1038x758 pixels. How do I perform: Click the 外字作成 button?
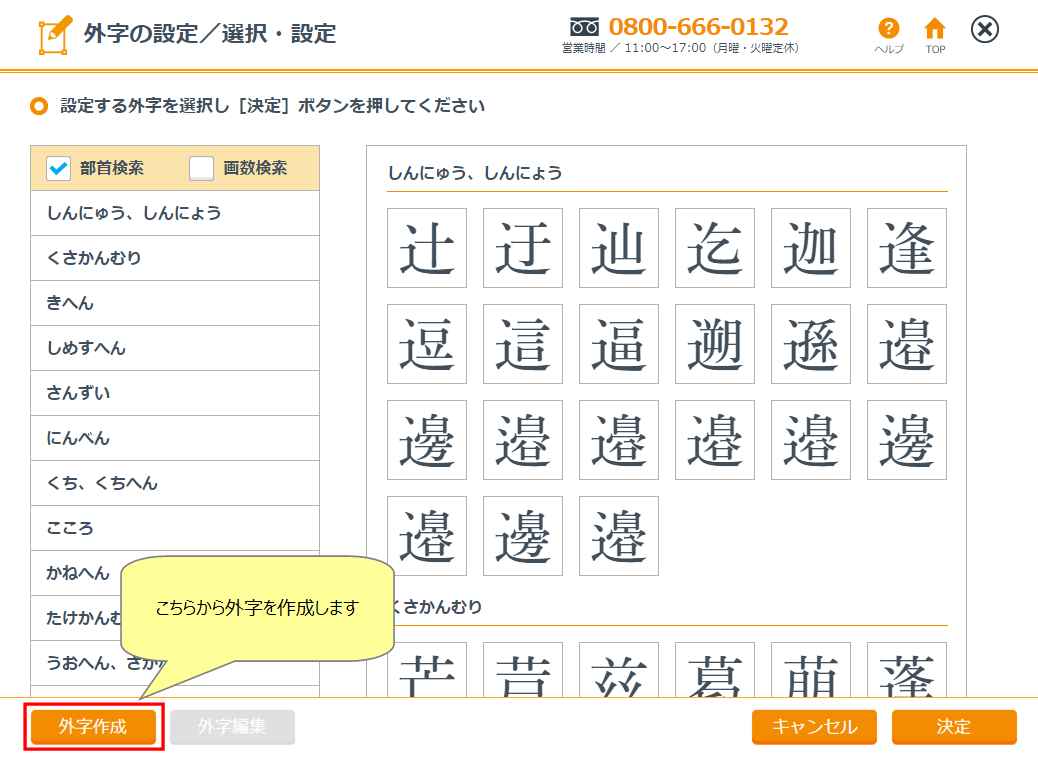click(x=93, y=727)
